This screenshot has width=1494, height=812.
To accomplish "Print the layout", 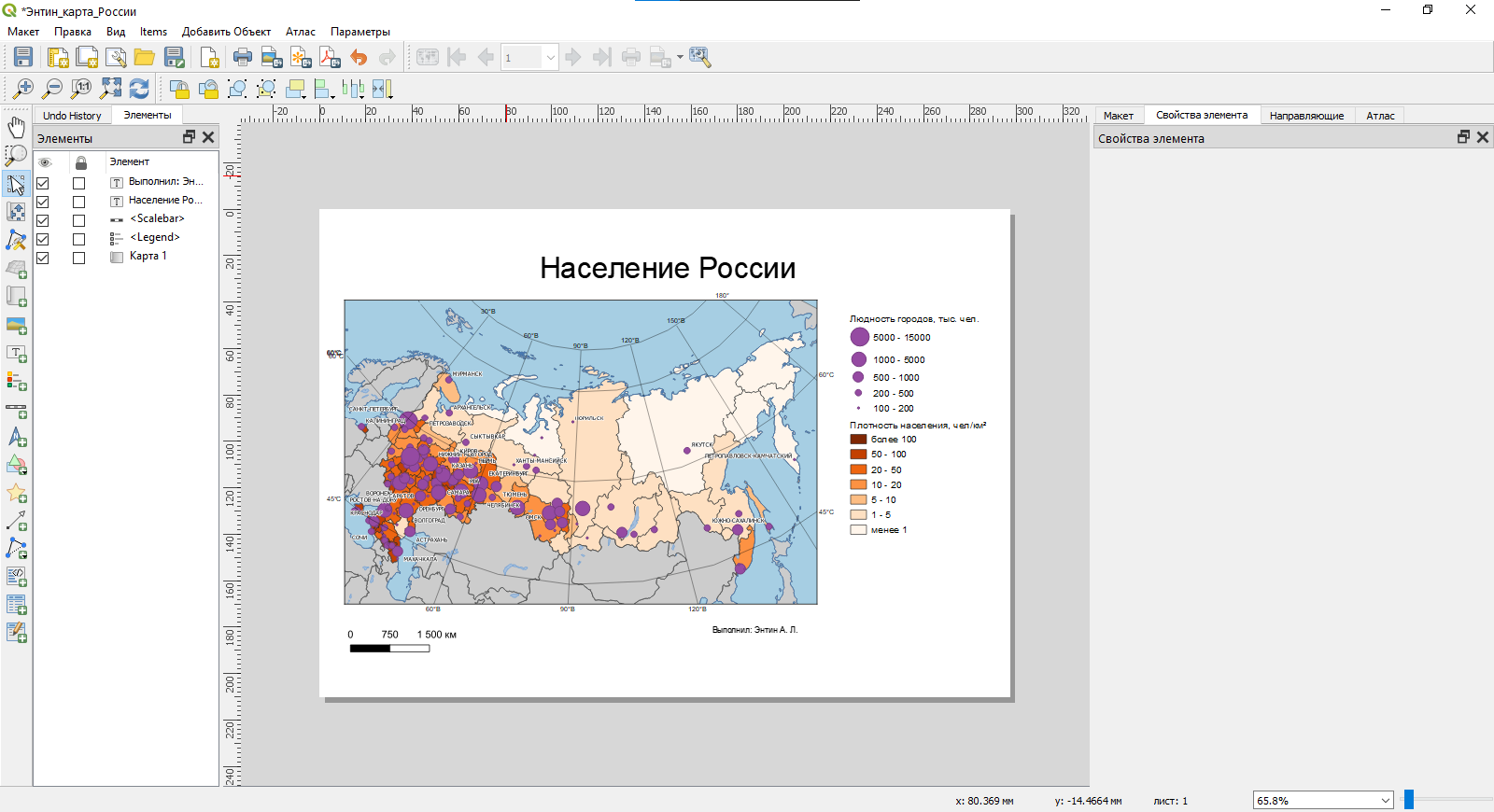I will click(x=243, y=57).
